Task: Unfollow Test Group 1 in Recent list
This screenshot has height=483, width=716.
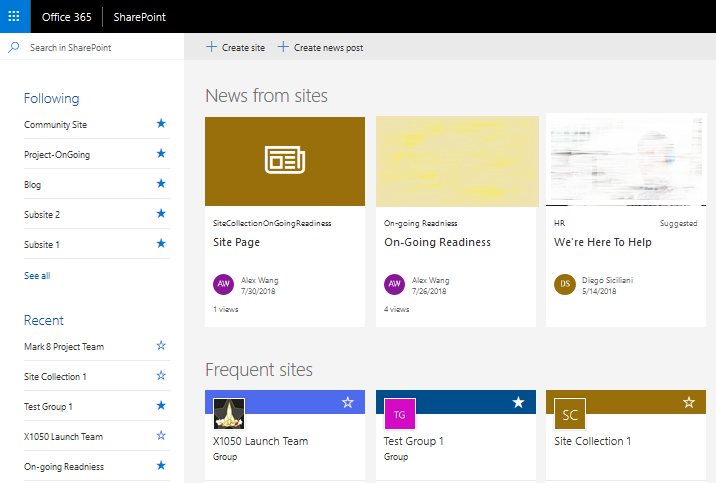Action: [161, 406]
